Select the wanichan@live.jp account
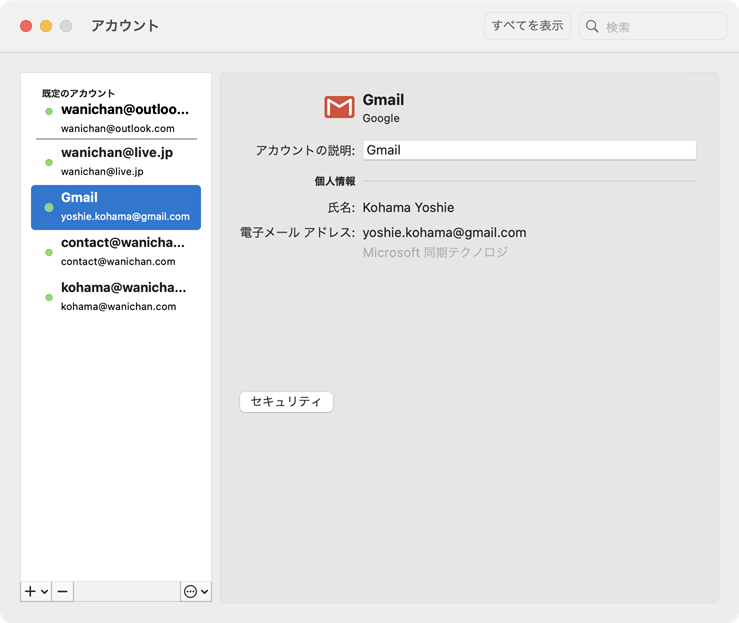 tap(116, 162)
